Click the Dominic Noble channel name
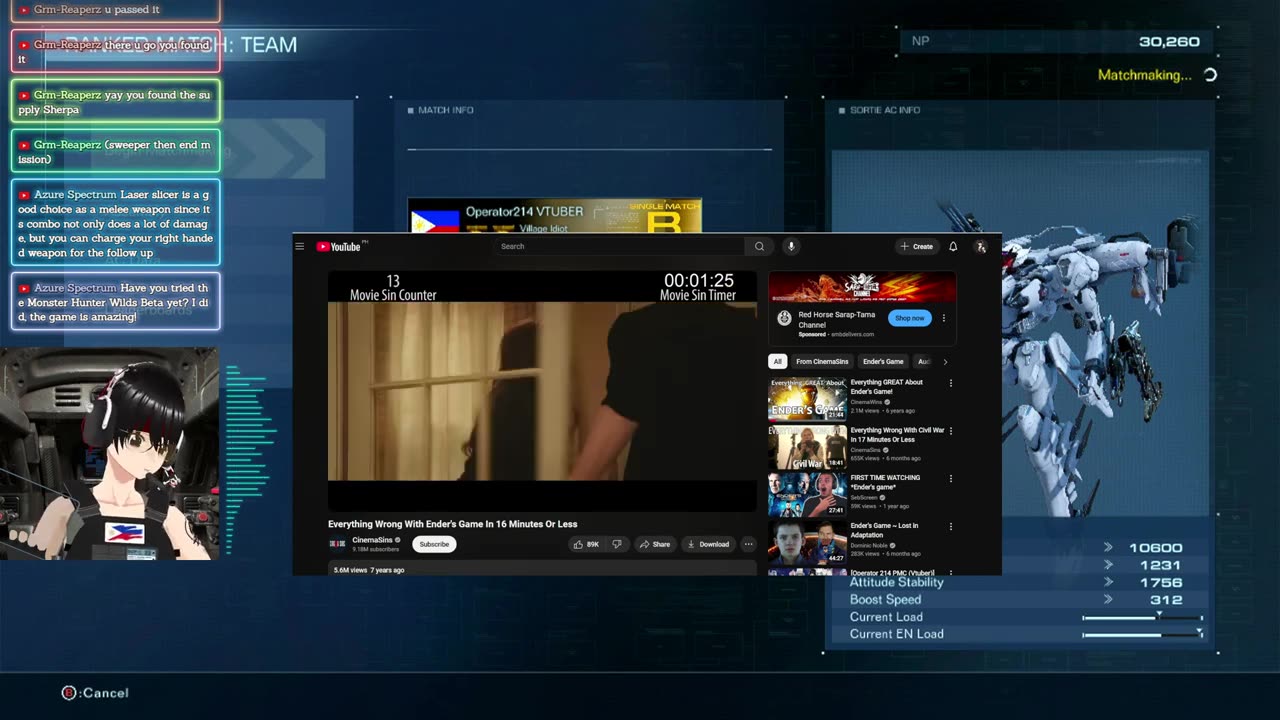1280x720 pixels. pyautogui.click(x=871, y=545)
